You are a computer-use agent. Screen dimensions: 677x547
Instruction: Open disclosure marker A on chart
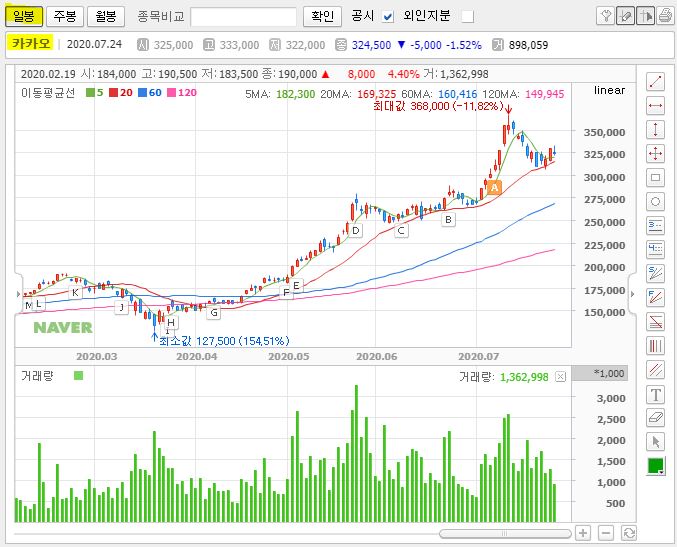click(x=494, y=187)
